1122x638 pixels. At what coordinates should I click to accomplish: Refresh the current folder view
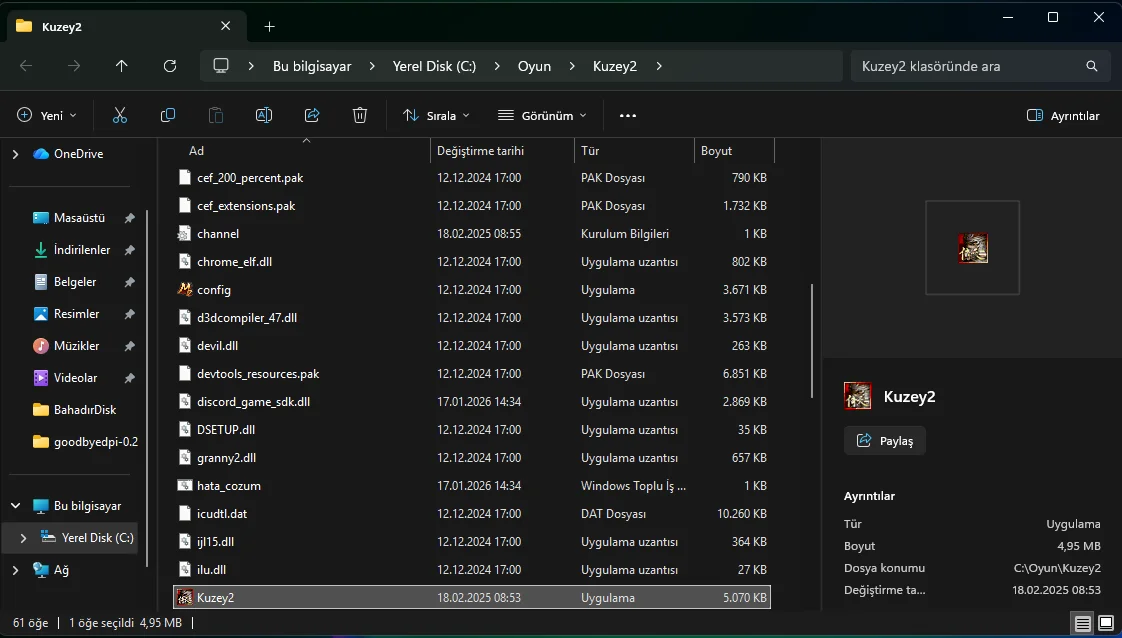[x=170, y=66]
